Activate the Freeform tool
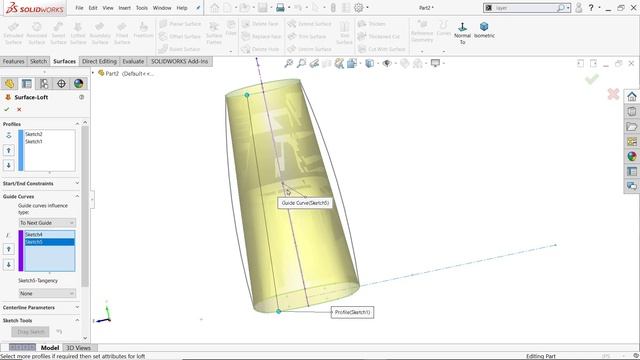The image size is (640, 360). coord(143,30)
